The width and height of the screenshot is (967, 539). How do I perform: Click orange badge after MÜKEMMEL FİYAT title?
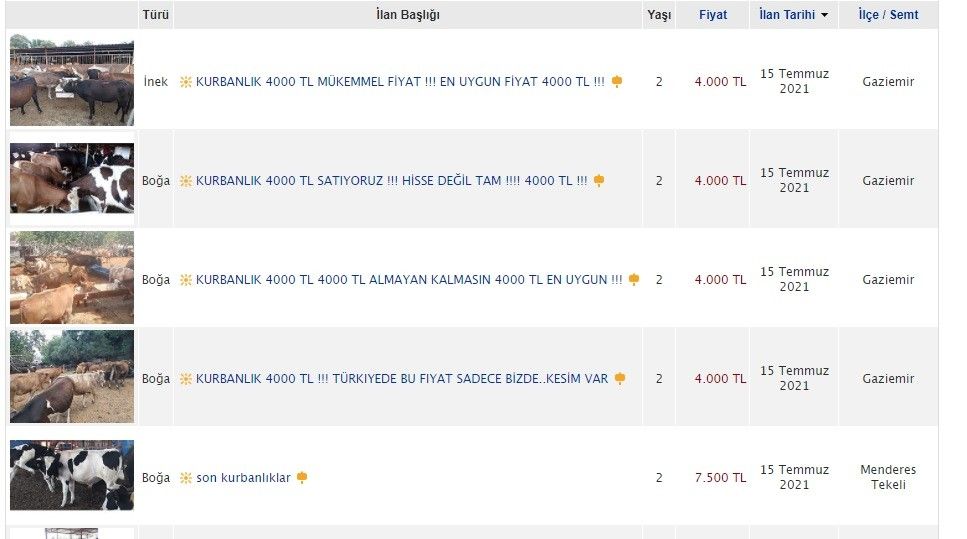[x=617, y=82]
